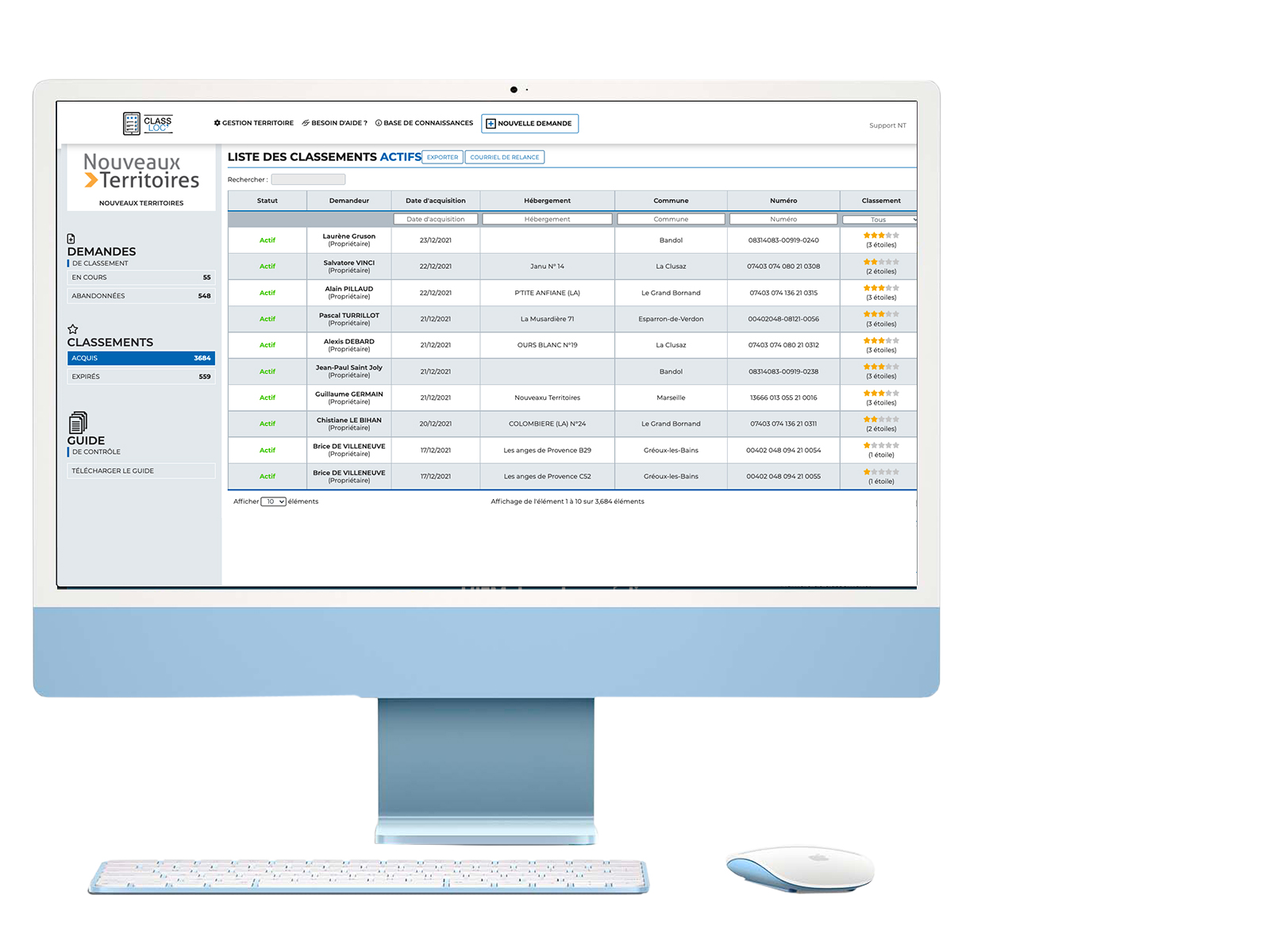
Task: Click the Courriel de relance button
Action: click(x=504, y=157)
